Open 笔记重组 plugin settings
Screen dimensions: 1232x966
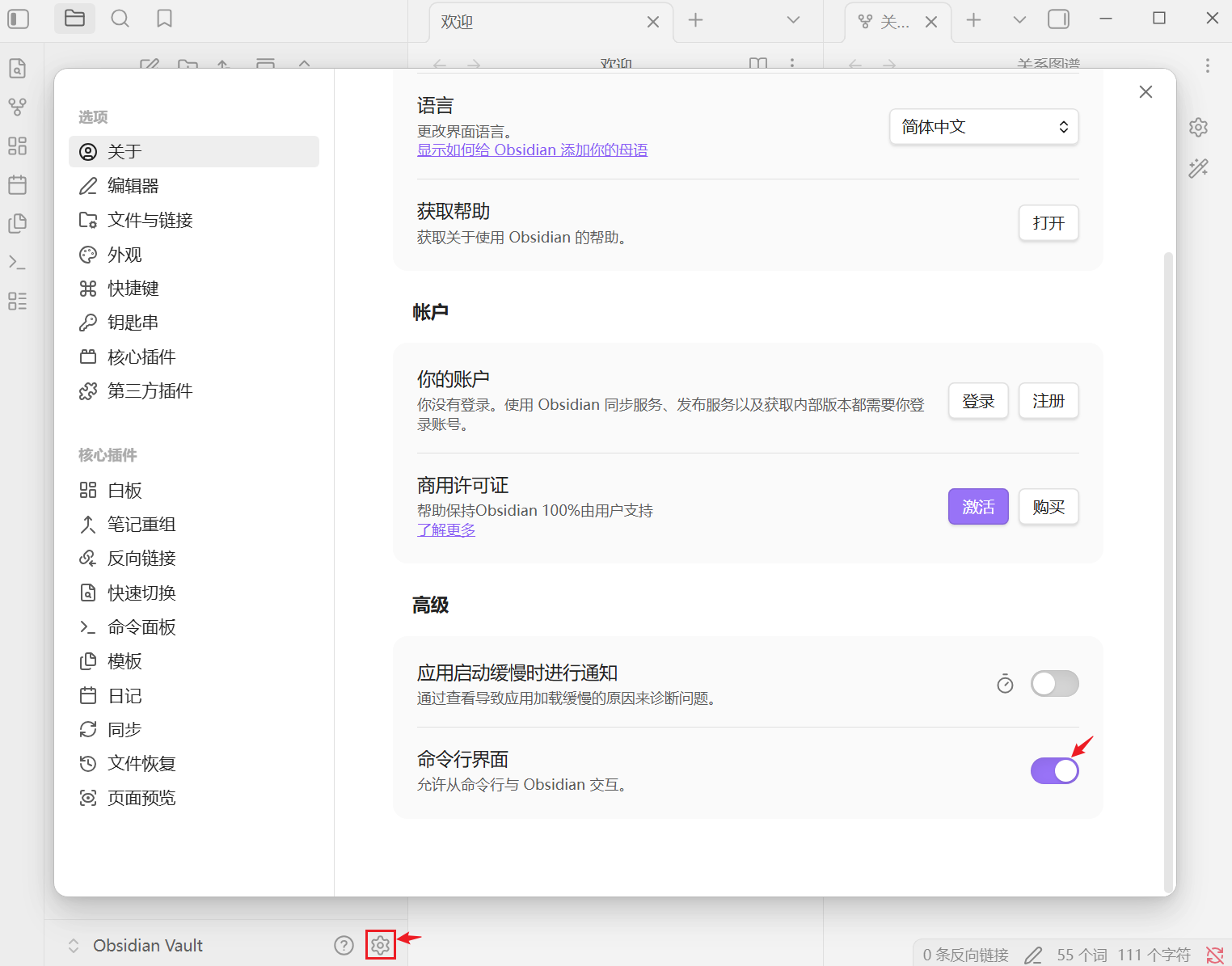click(194, 525)
